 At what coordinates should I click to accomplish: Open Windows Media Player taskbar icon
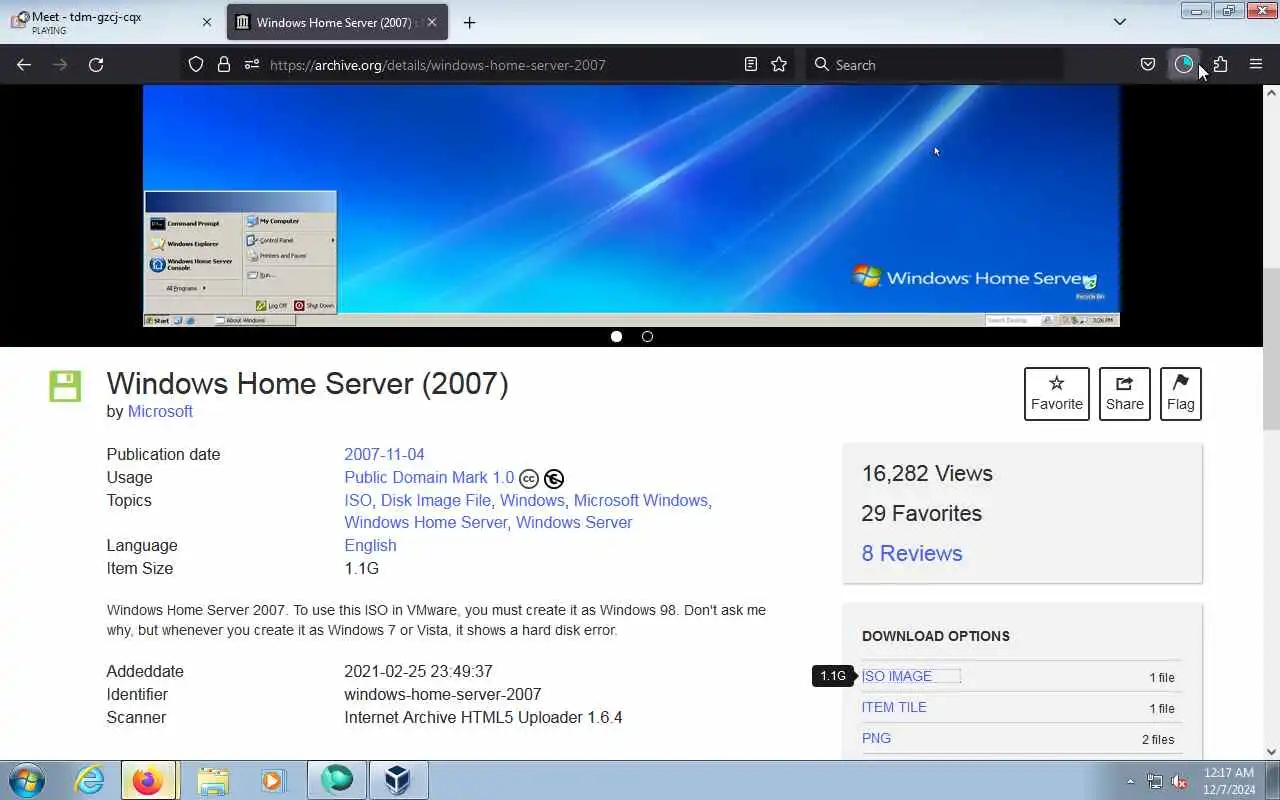(273, 780)
